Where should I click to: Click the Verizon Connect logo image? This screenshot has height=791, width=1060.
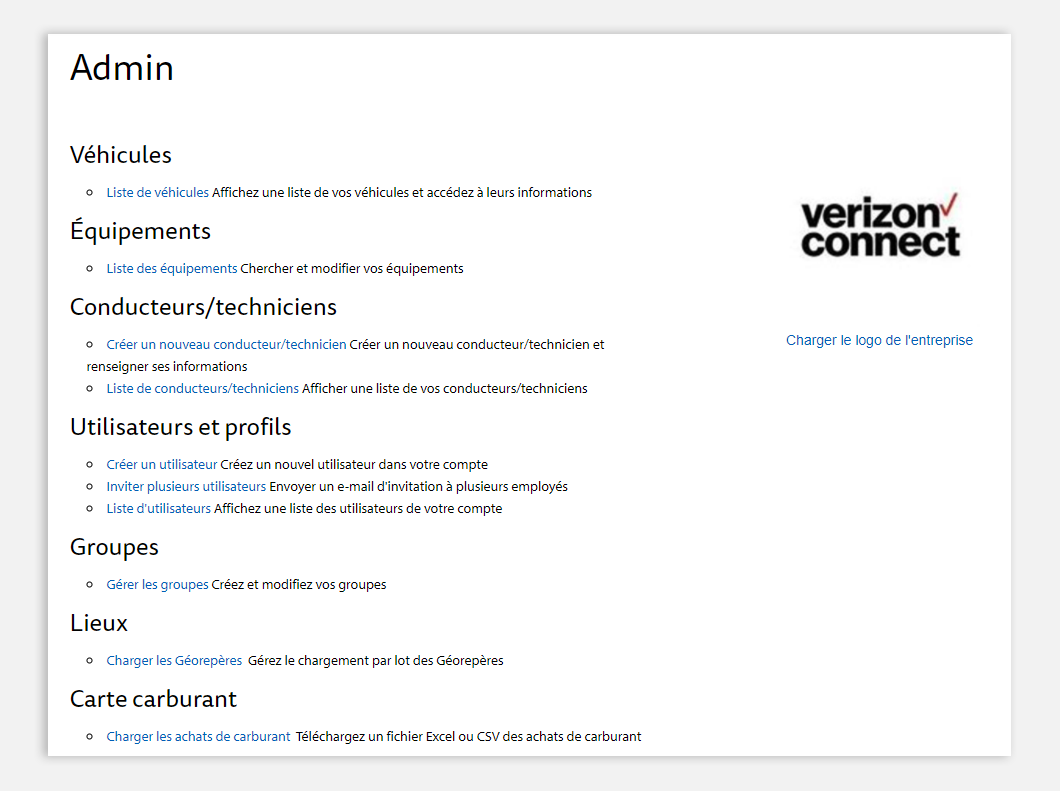click(x=880, y=226)
